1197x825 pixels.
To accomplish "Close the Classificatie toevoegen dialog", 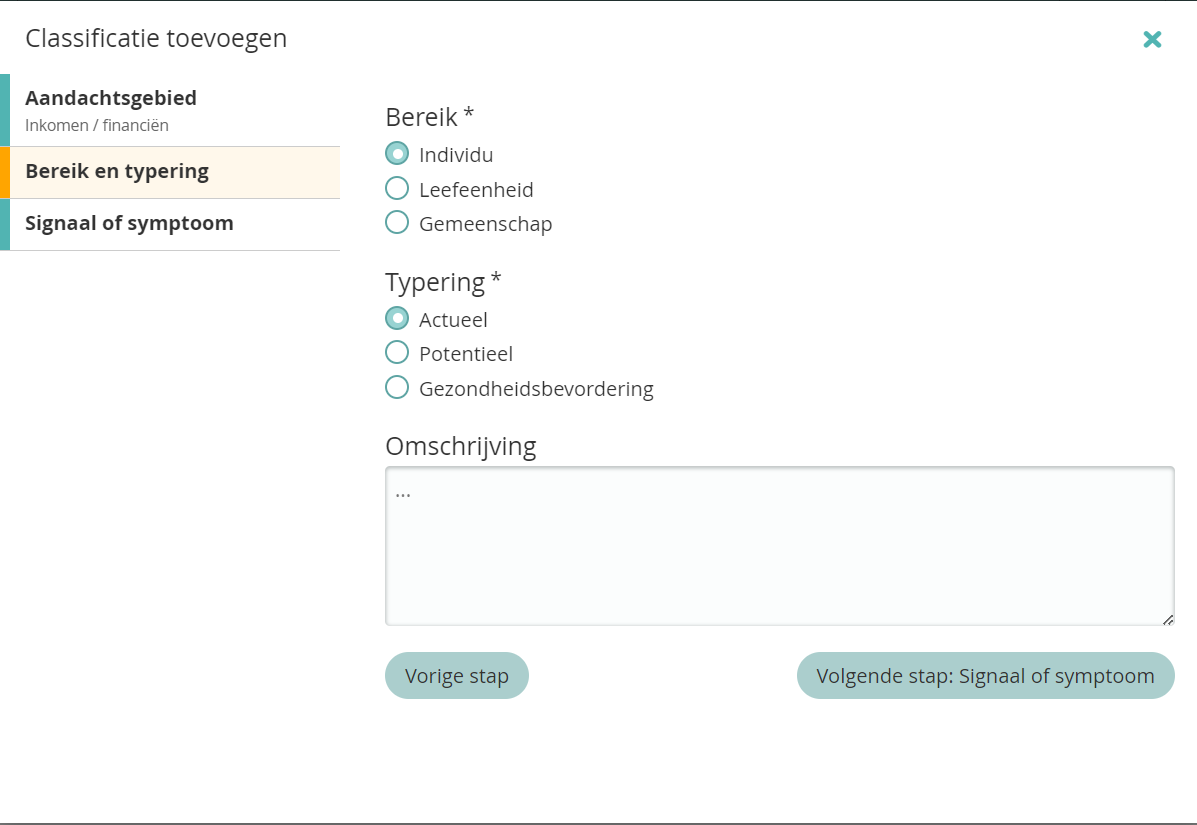I will click(x=1152, y=39).
